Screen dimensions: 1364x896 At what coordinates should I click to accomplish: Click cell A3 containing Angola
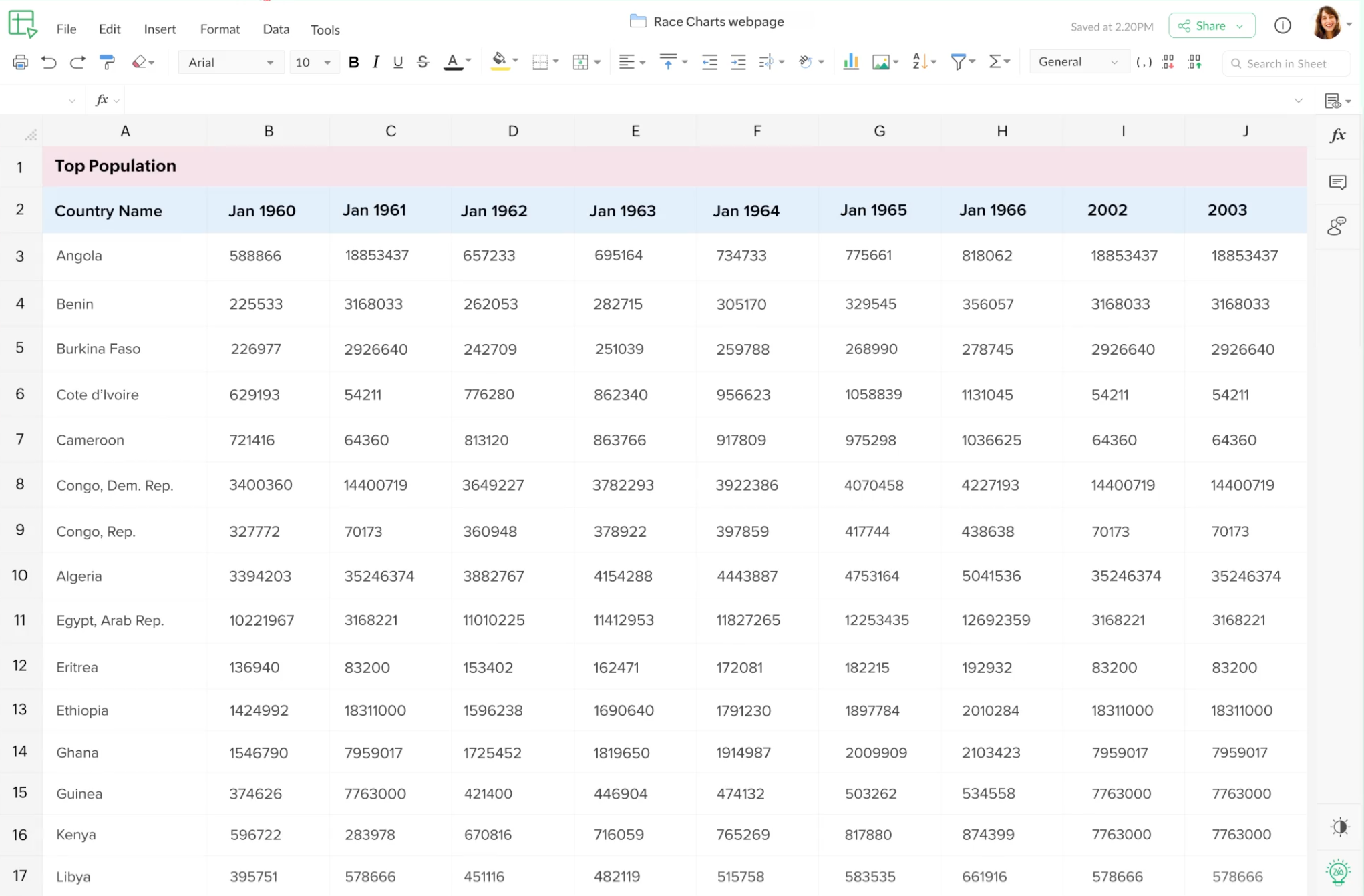[125, 255]
